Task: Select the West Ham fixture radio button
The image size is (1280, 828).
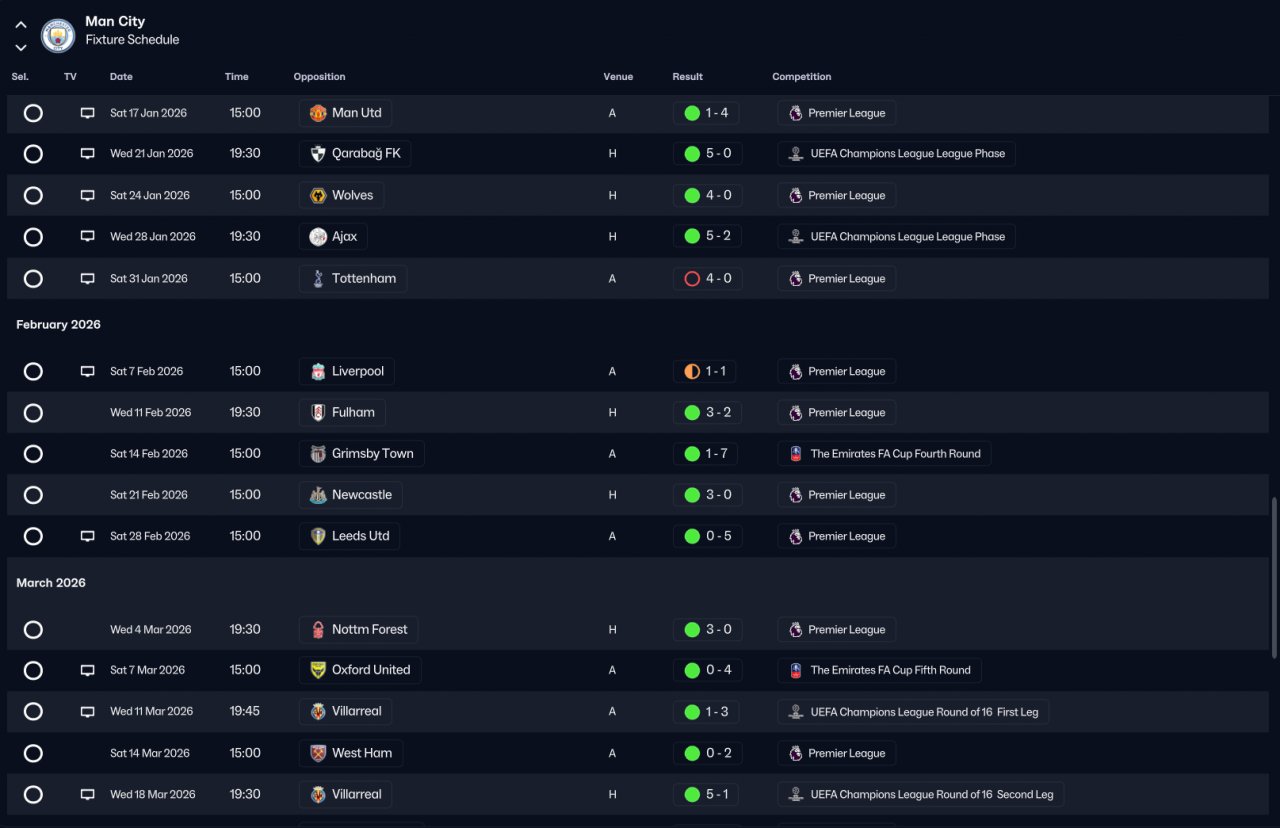Action: coord(33,753)
